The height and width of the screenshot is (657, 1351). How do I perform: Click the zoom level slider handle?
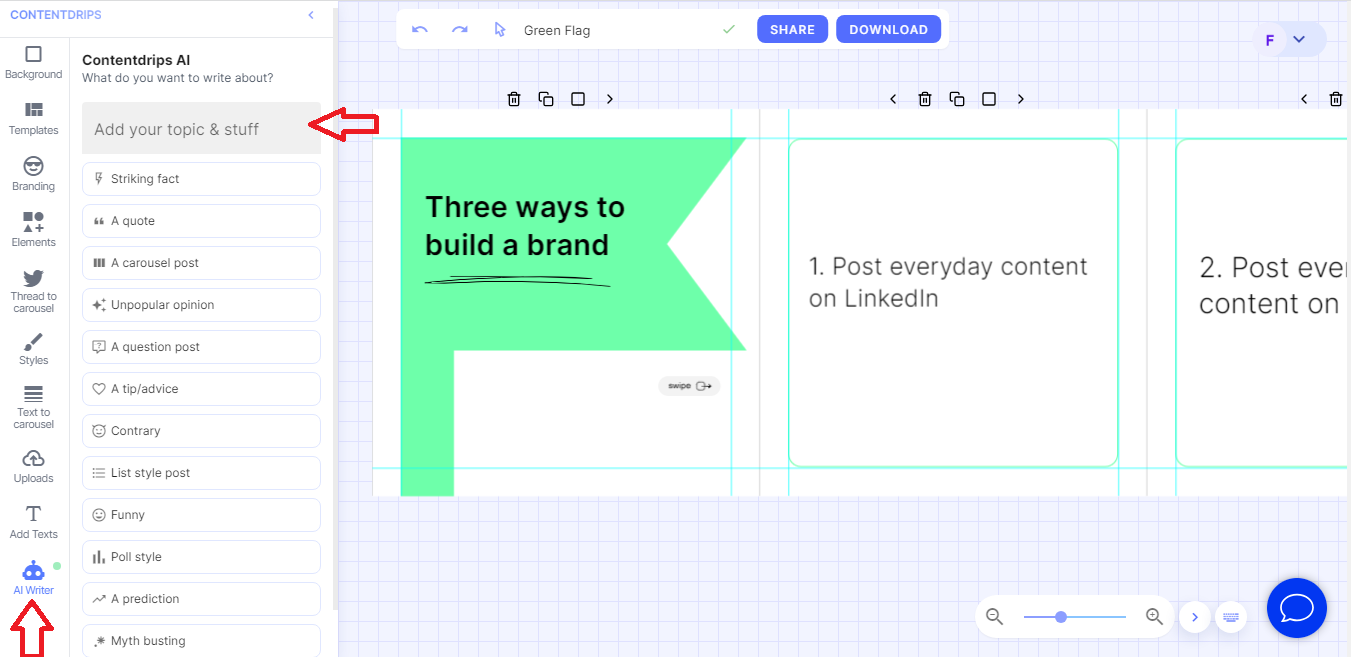(x=1061, y=617)
